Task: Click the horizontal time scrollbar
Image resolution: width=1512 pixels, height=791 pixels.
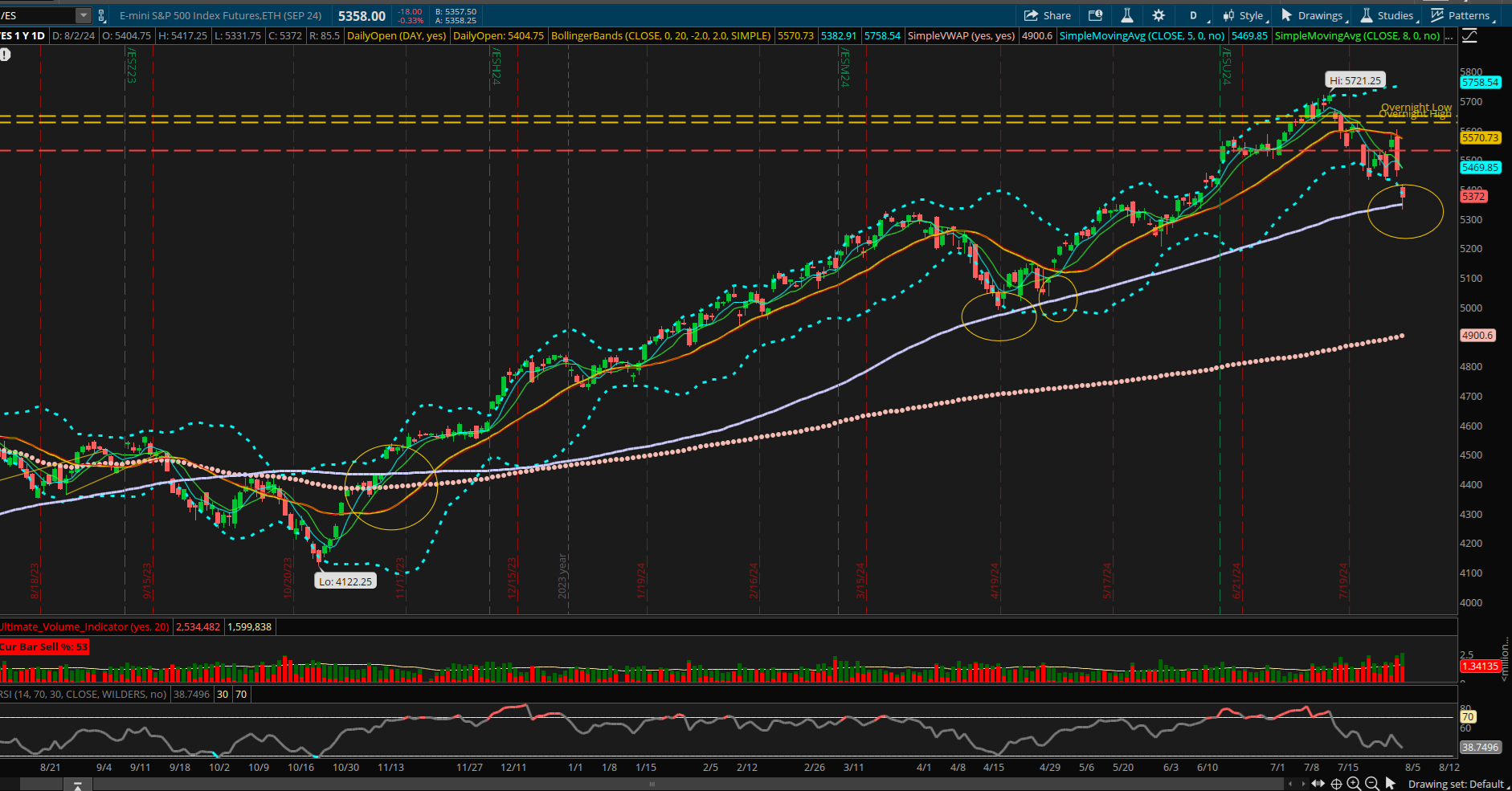Action: coord(652,784)
